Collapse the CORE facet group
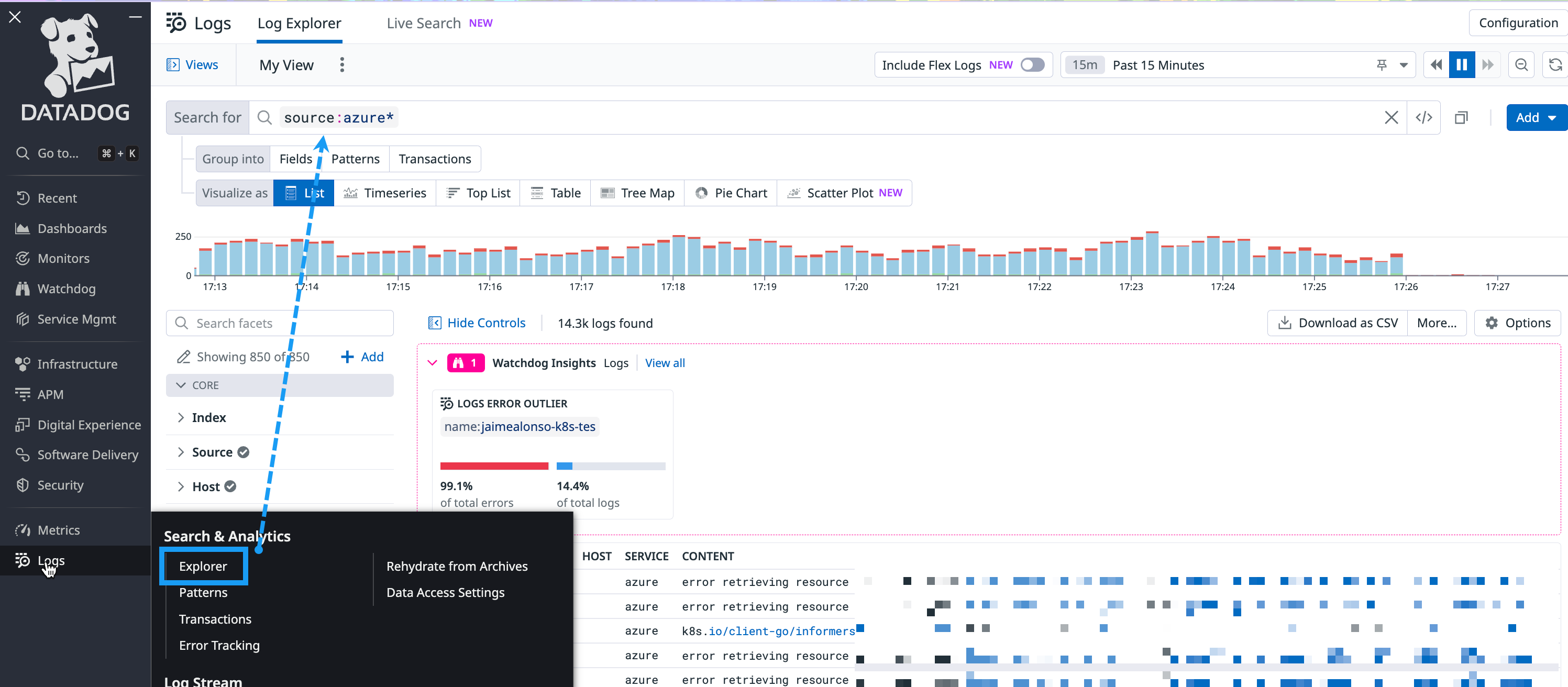Image resolution: width=1568 pixels, height=687 pixels. [x=280, y=385]
